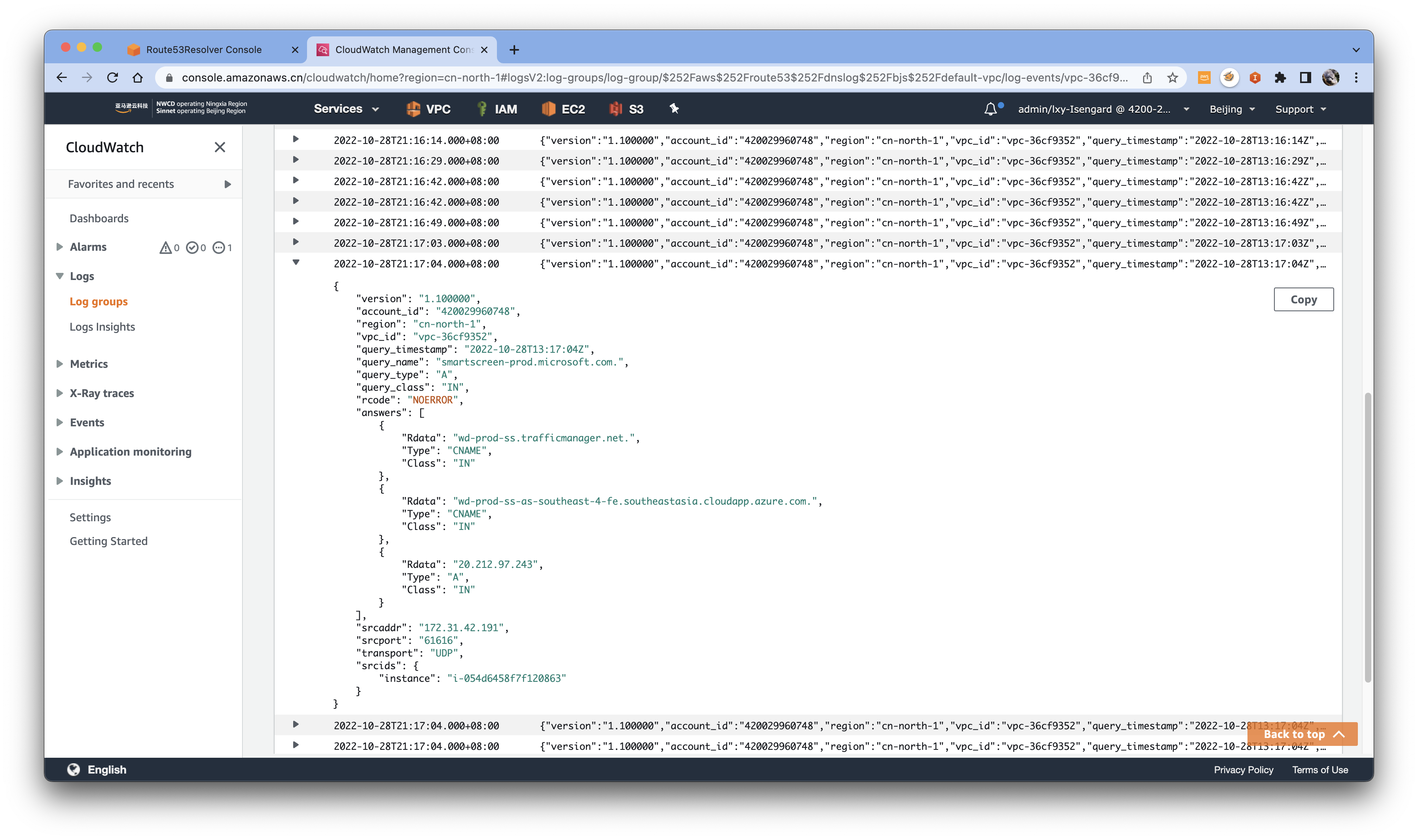Open Dashboards in sidebar
Viewport: 1418px width, 840px height.
99,218
